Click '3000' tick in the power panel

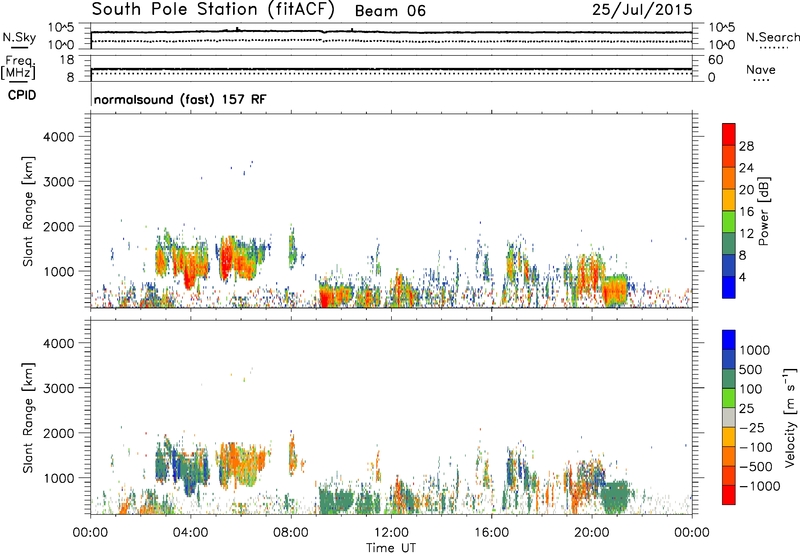pos(59,182)
